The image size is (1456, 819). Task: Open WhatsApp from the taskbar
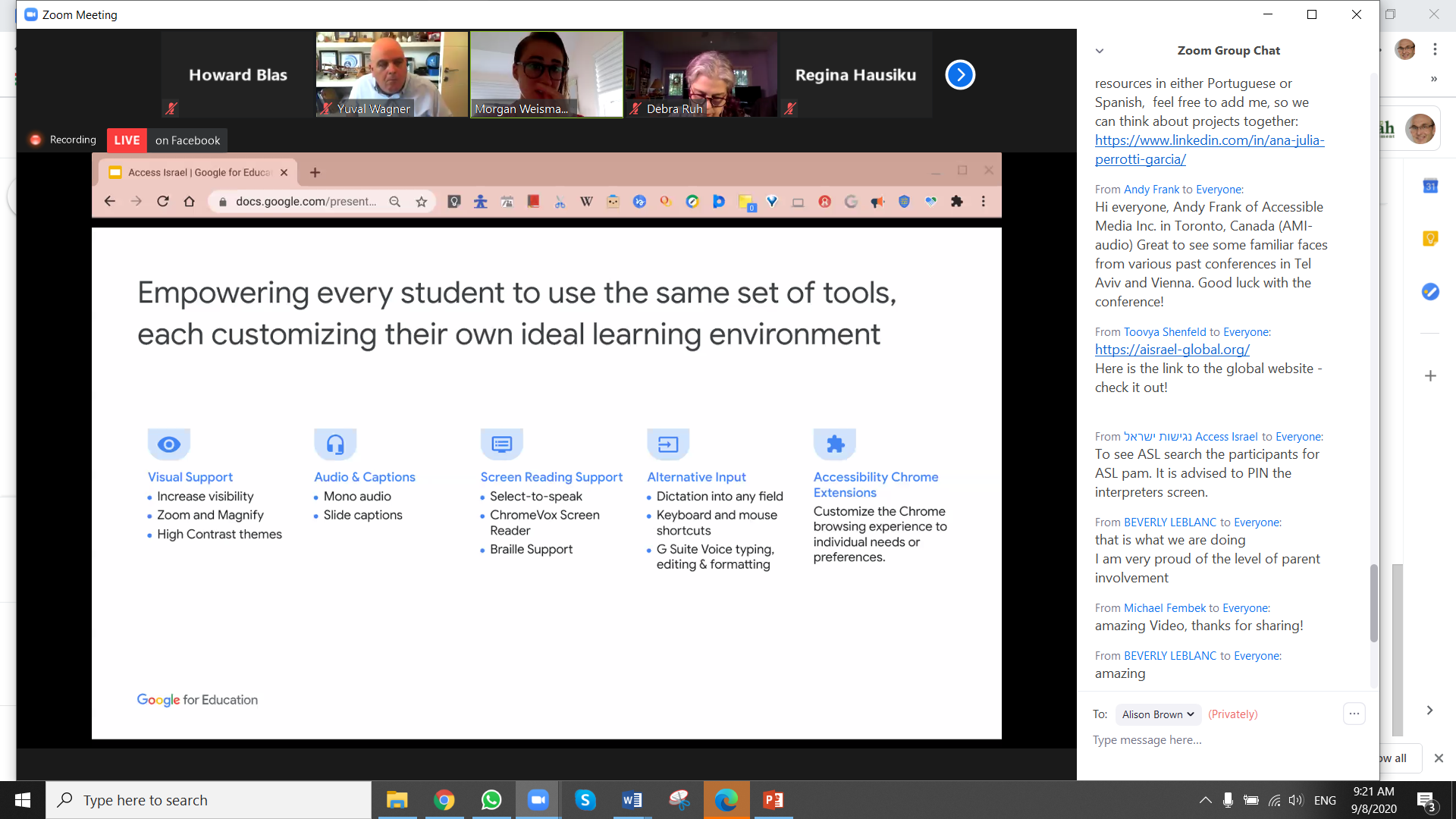[x=491, y=800]
